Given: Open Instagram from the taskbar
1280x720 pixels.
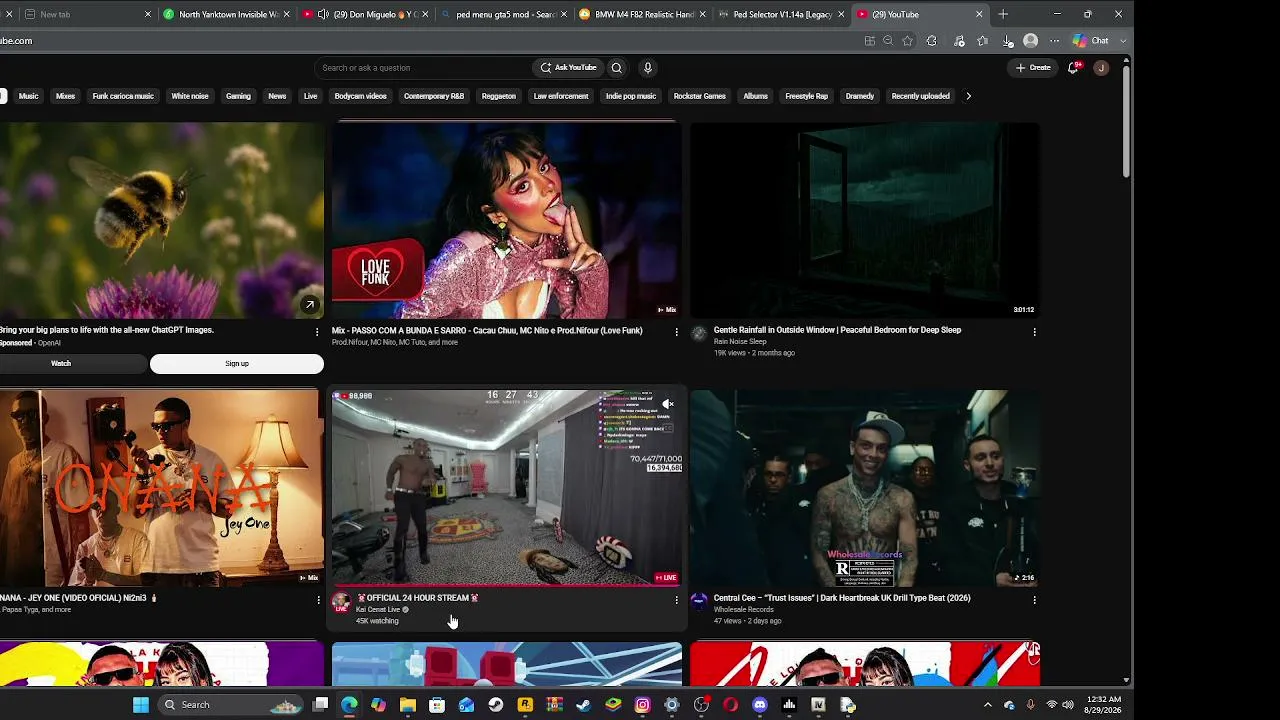Looking at the screenshot, I should pos(642,705).
